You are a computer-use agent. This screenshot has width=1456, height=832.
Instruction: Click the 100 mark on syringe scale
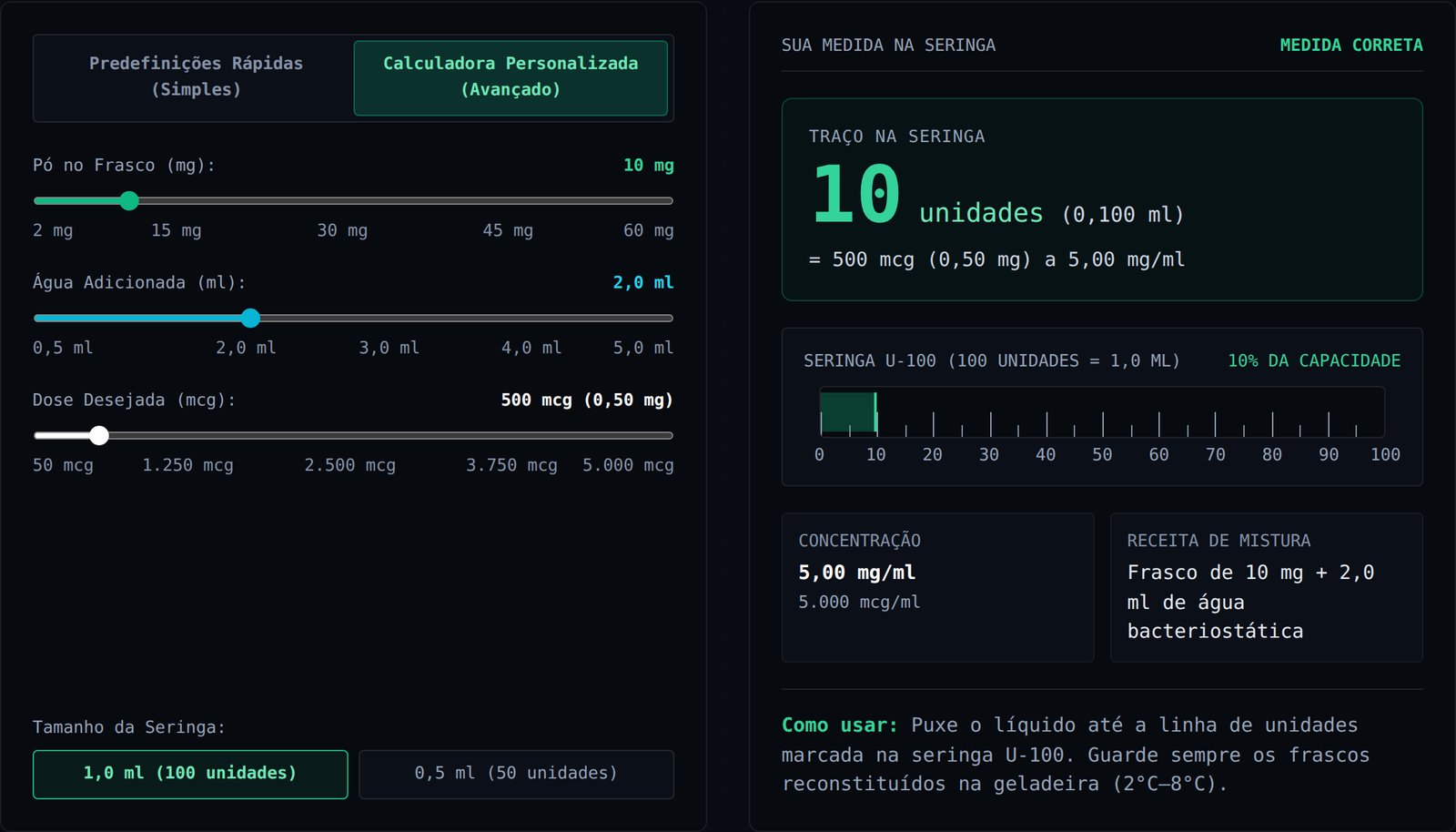point(1385,454)
